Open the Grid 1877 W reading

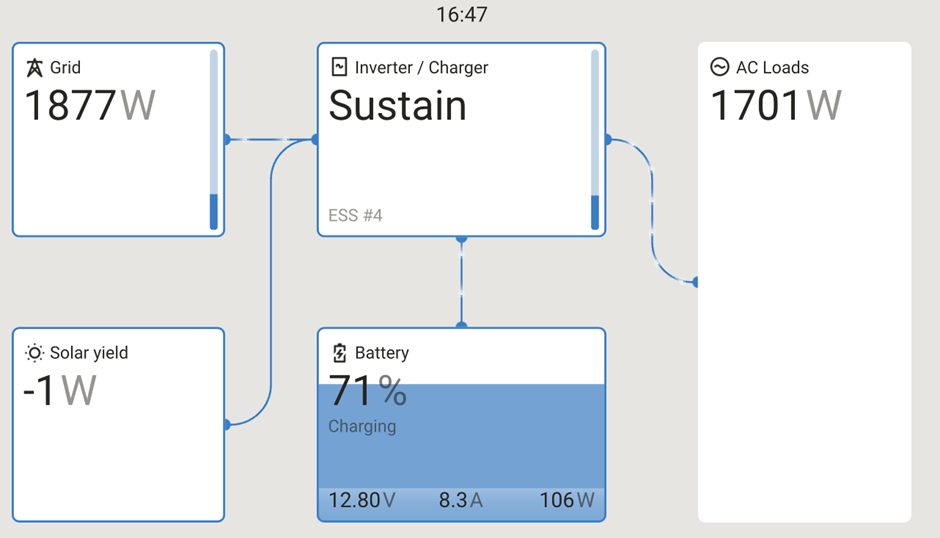click(89, 105)
